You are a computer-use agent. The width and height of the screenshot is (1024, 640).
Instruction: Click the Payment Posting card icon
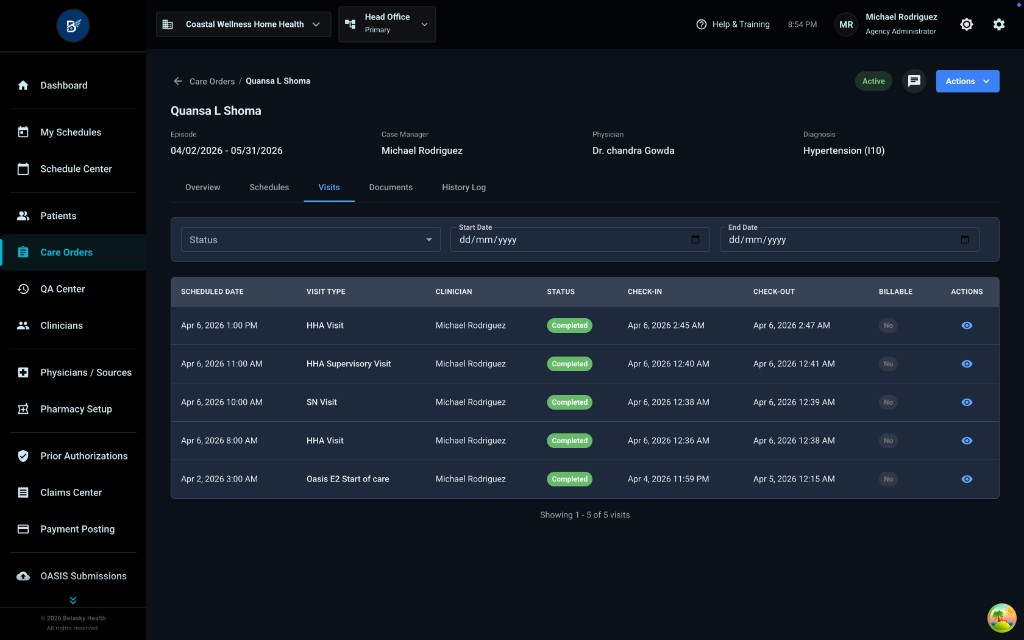point(23,529)
